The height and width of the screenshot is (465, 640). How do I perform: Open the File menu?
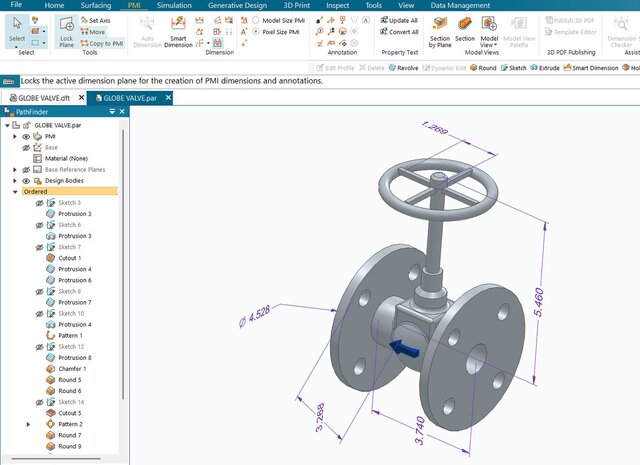[x=16, y=4]
